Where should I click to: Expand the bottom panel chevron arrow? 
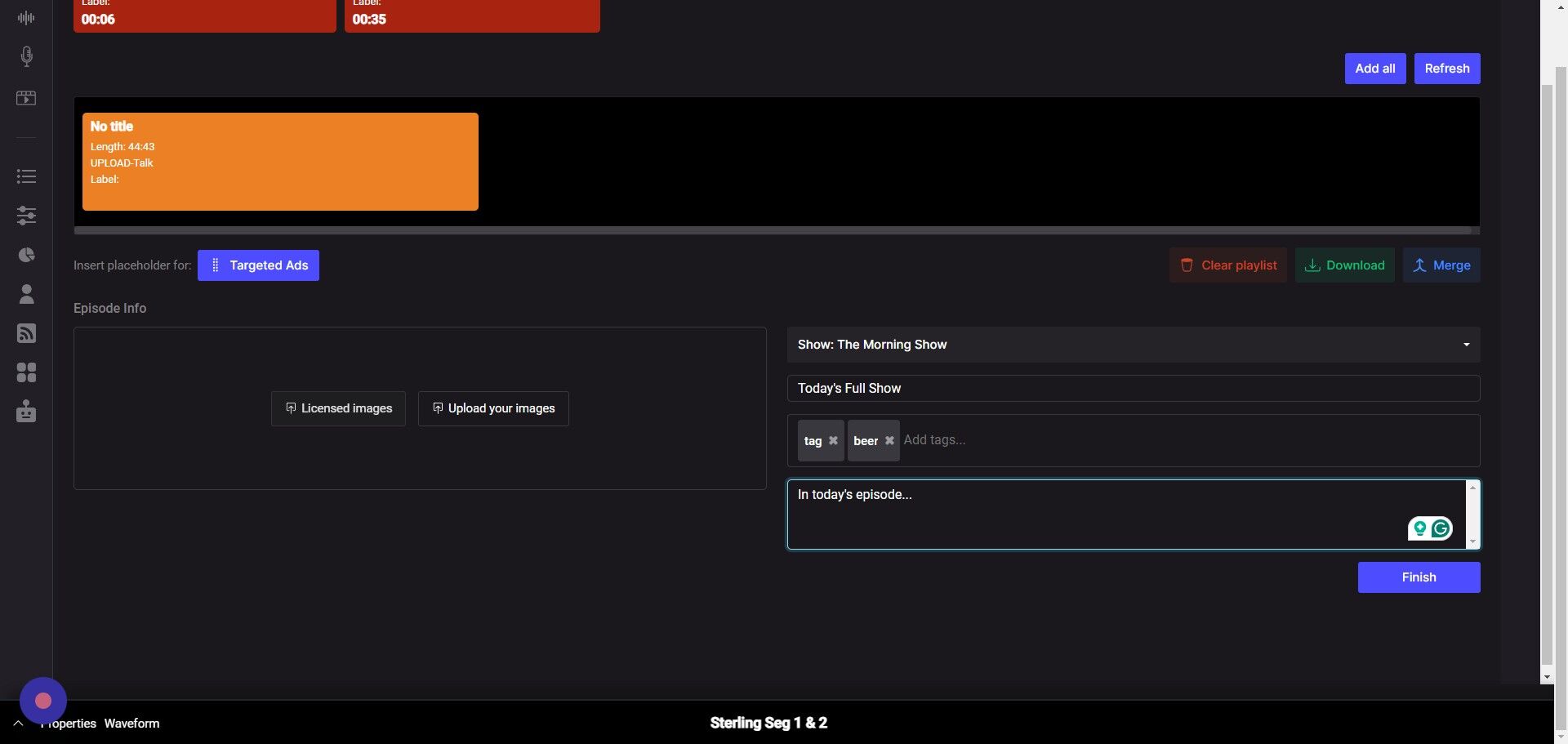(x=18, y=724)
